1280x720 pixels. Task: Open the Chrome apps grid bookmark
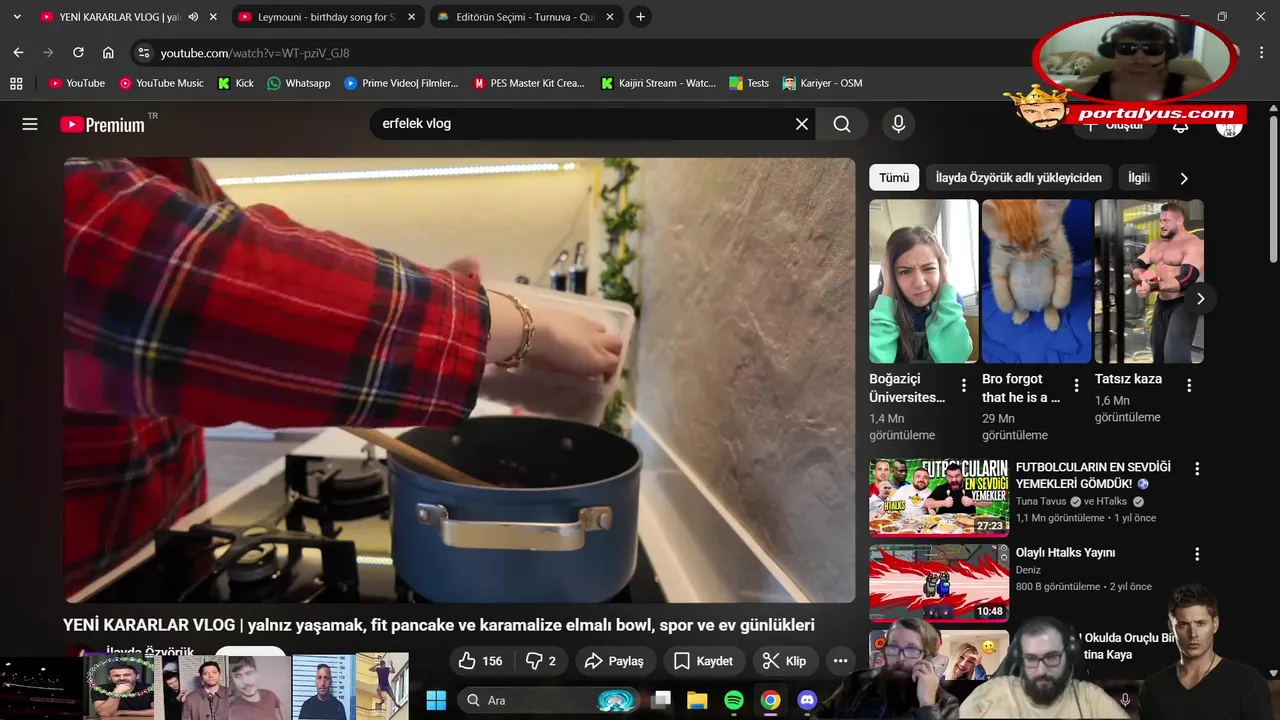pos(16,83)
